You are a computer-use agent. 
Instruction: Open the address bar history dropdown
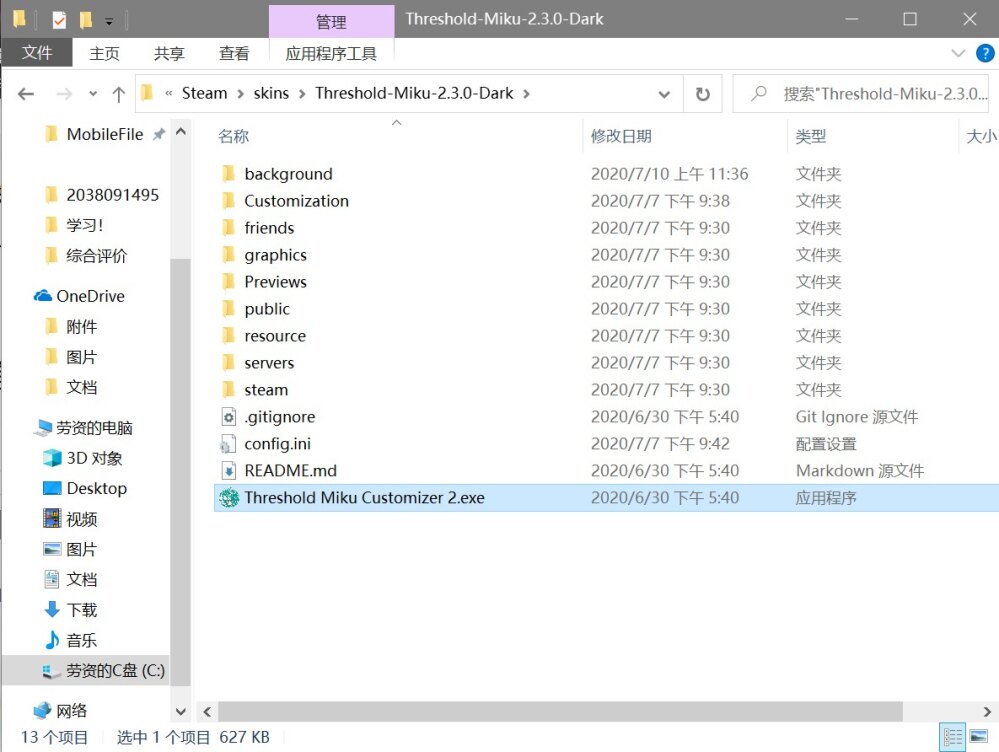(x=664, y=94)
